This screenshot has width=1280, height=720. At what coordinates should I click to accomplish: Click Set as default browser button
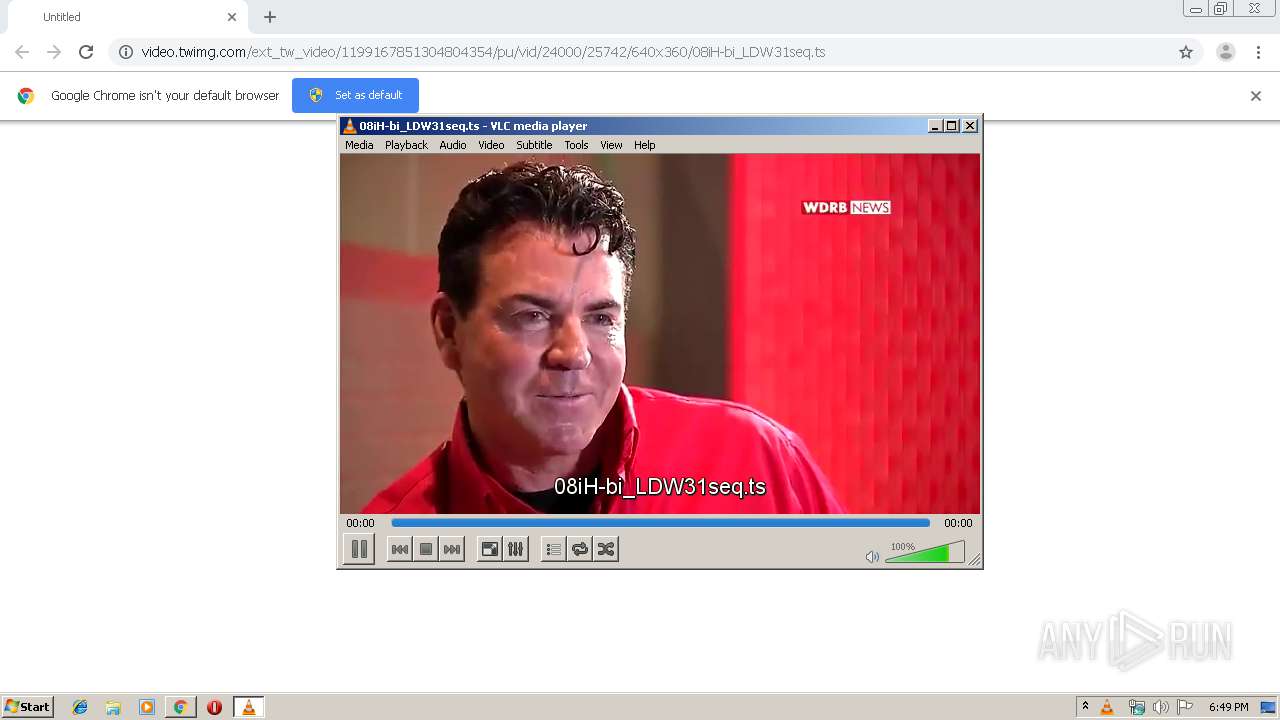(355, 95)
